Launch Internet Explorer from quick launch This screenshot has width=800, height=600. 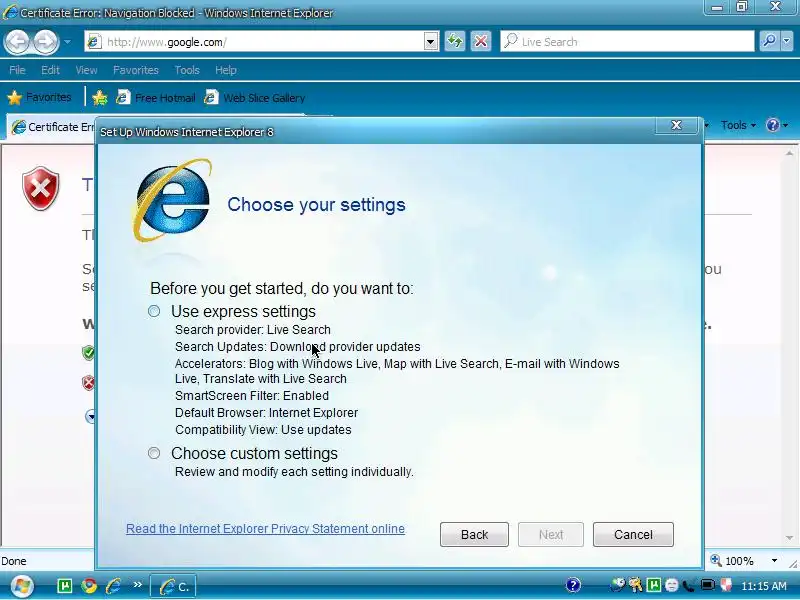113,586
